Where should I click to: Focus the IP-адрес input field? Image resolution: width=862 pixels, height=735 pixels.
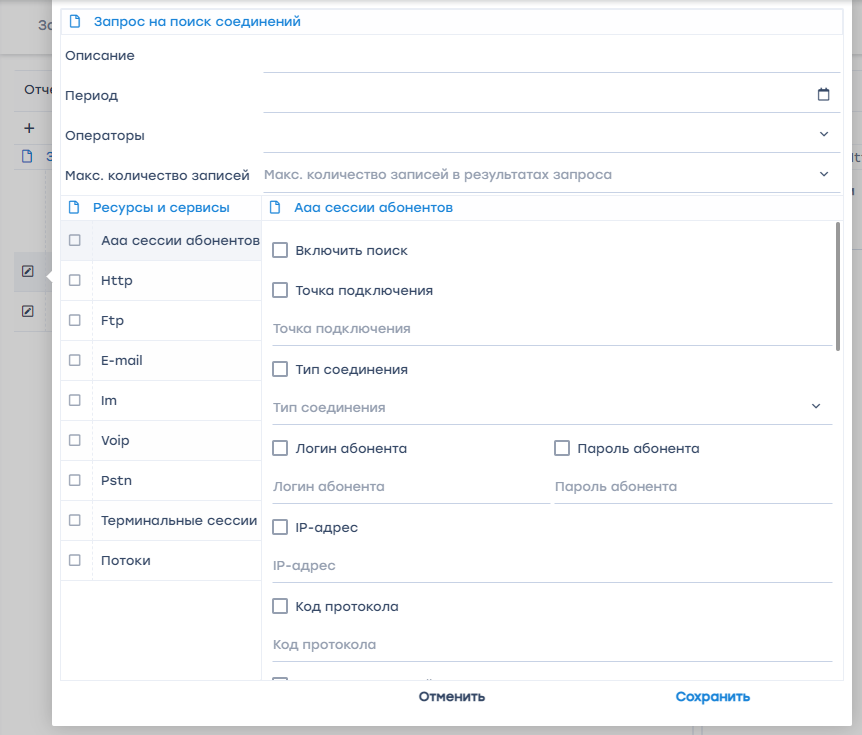(552, 566)
